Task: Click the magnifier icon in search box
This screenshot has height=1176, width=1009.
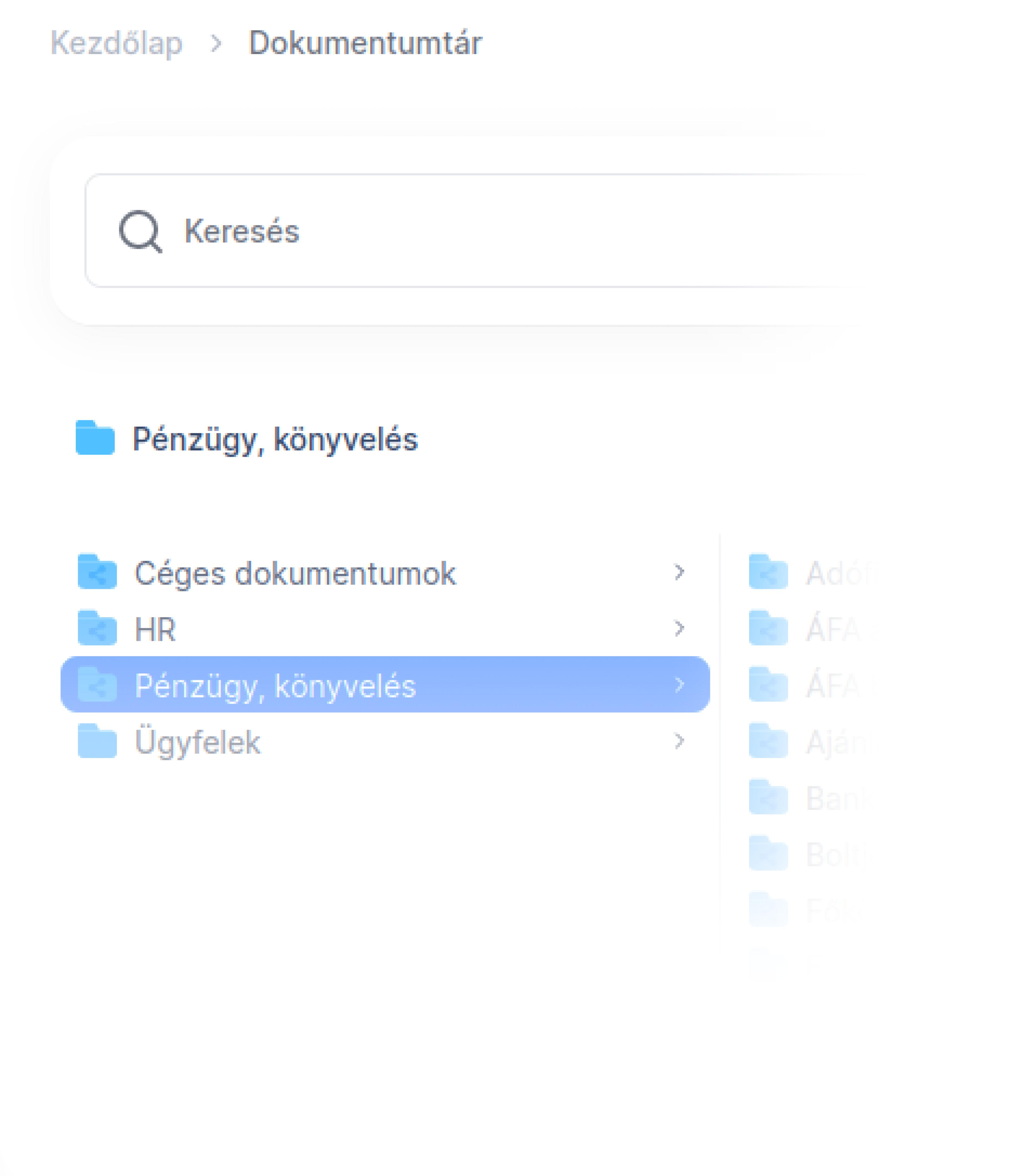Action: [140, 231]
